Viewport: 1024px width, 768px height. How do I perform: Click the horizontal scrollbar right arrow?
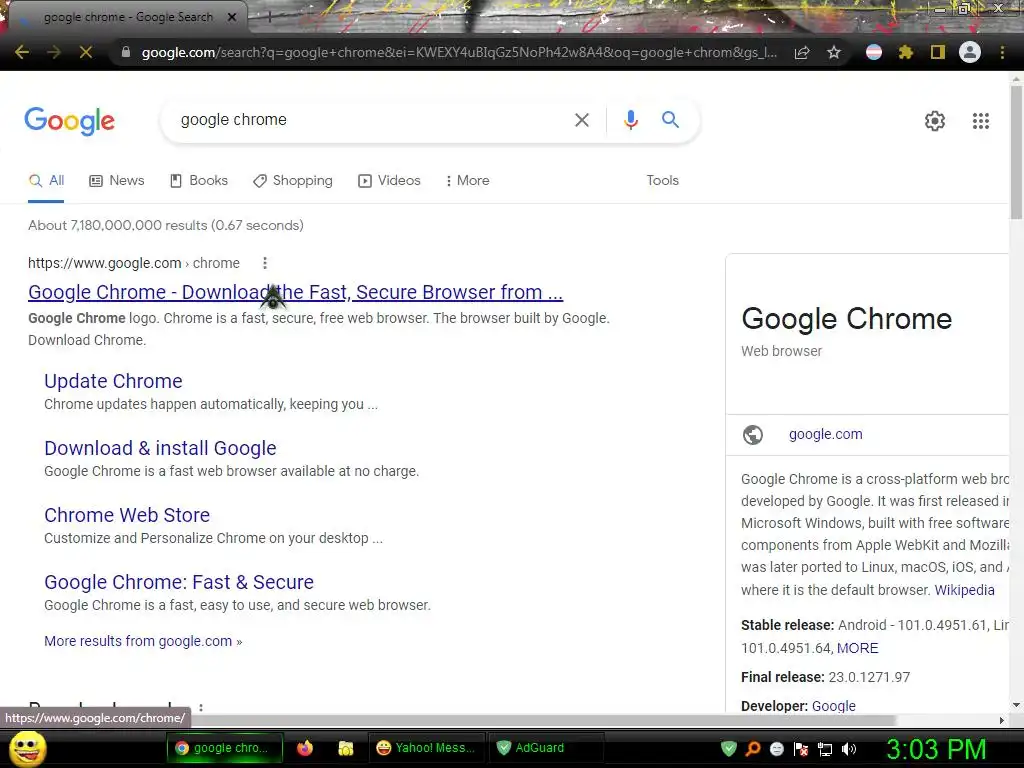(1002, 720)
